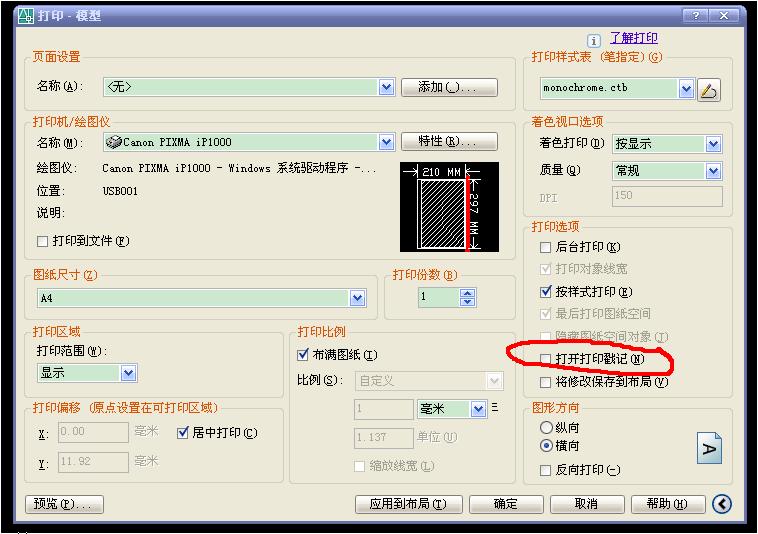Toggle the 最后打印图纸空间 checkbox
Image resolution: width=758 pixels, height=534 pixels.
[545, 314]
